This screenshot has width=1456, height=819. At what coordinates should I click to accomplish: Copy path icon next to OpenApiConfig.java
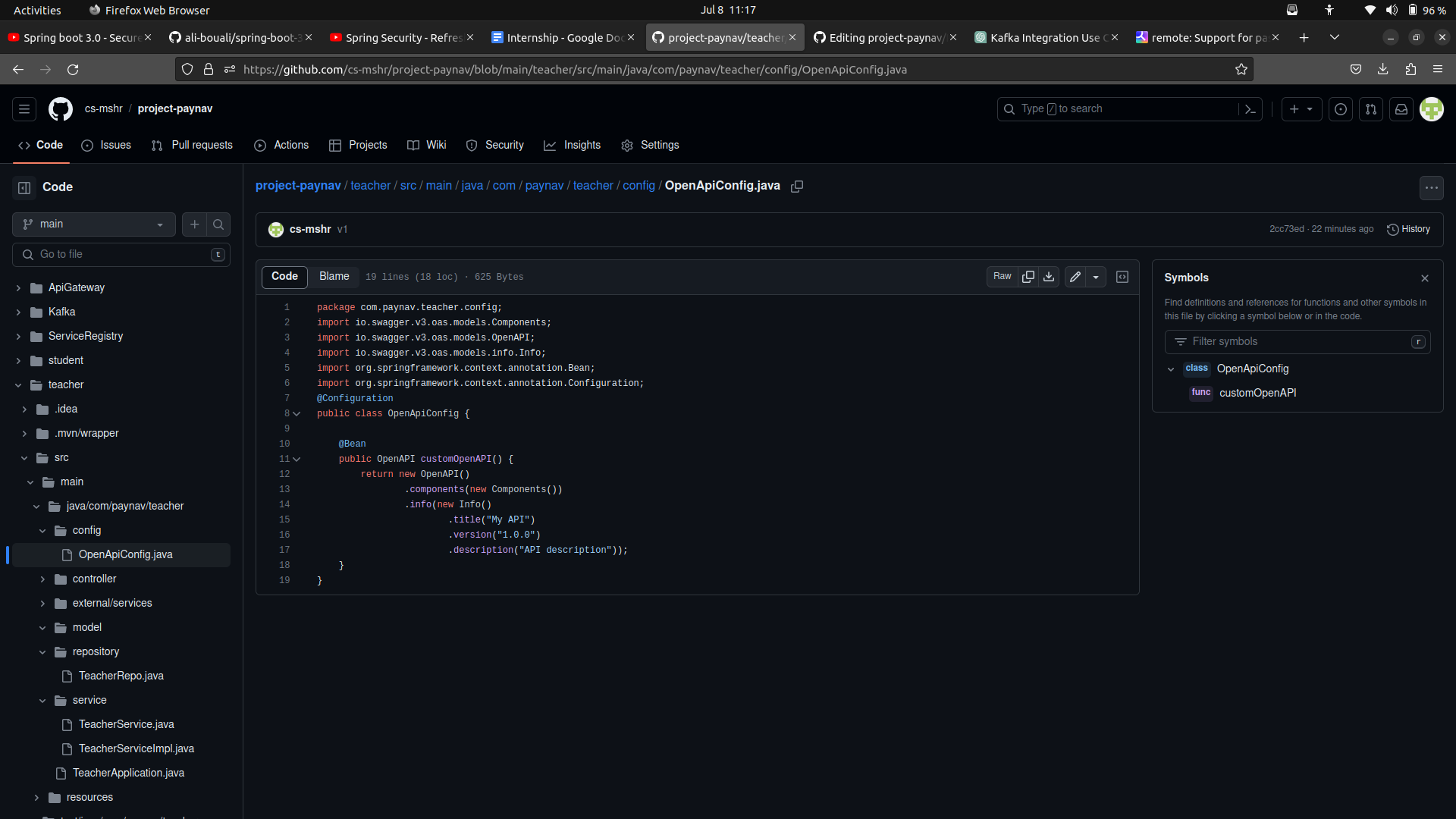(x=796, y=186)
